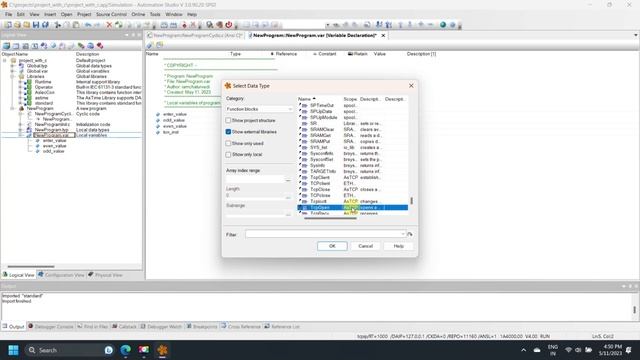The width and height of the screenshot is (640, 360).
Task: Switch to Physical View tab
Action: (x=105, y=275)
